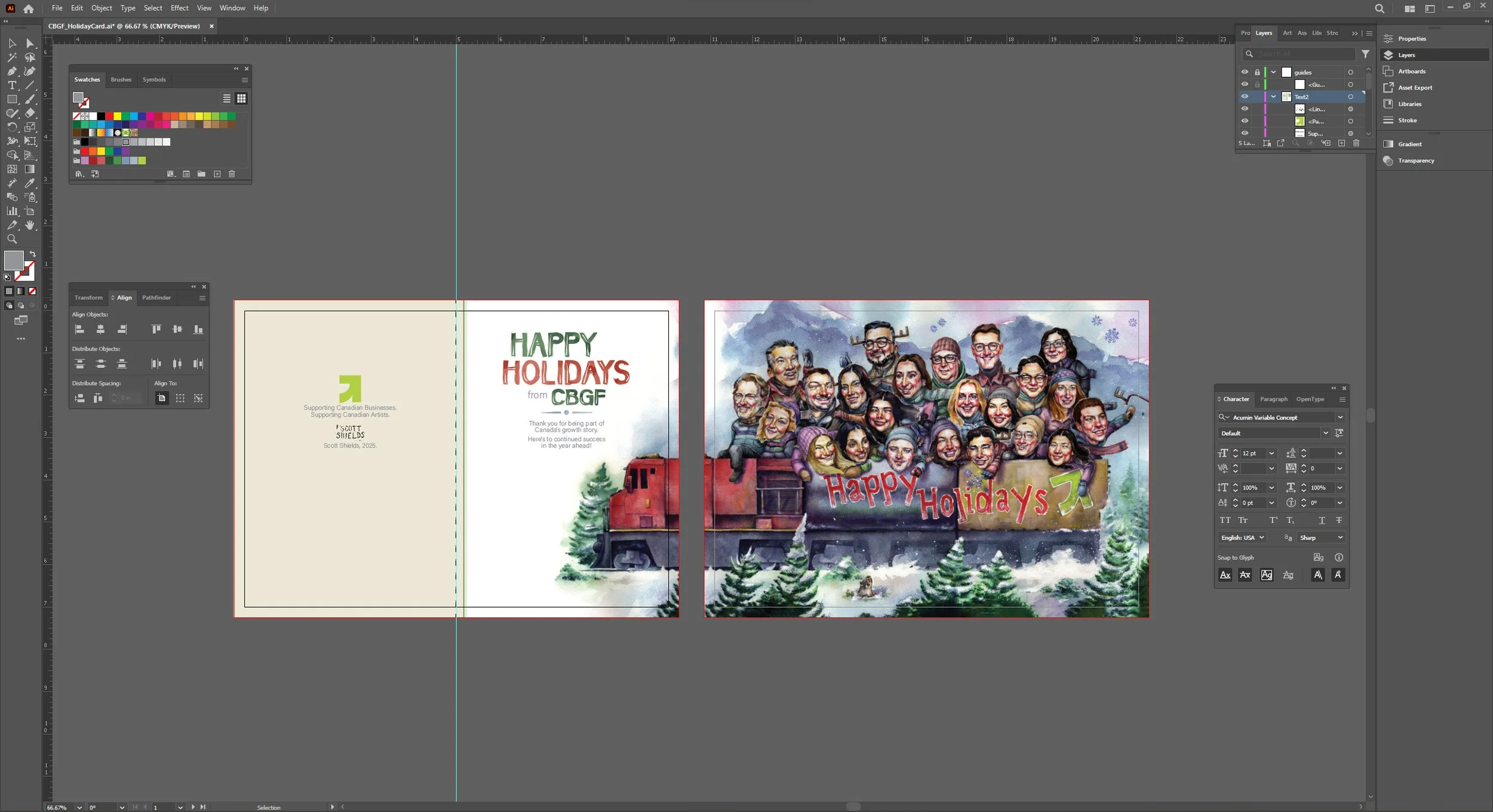The image size is (1493, 812).
Task: Open the application search icon
Action: 1380,8
